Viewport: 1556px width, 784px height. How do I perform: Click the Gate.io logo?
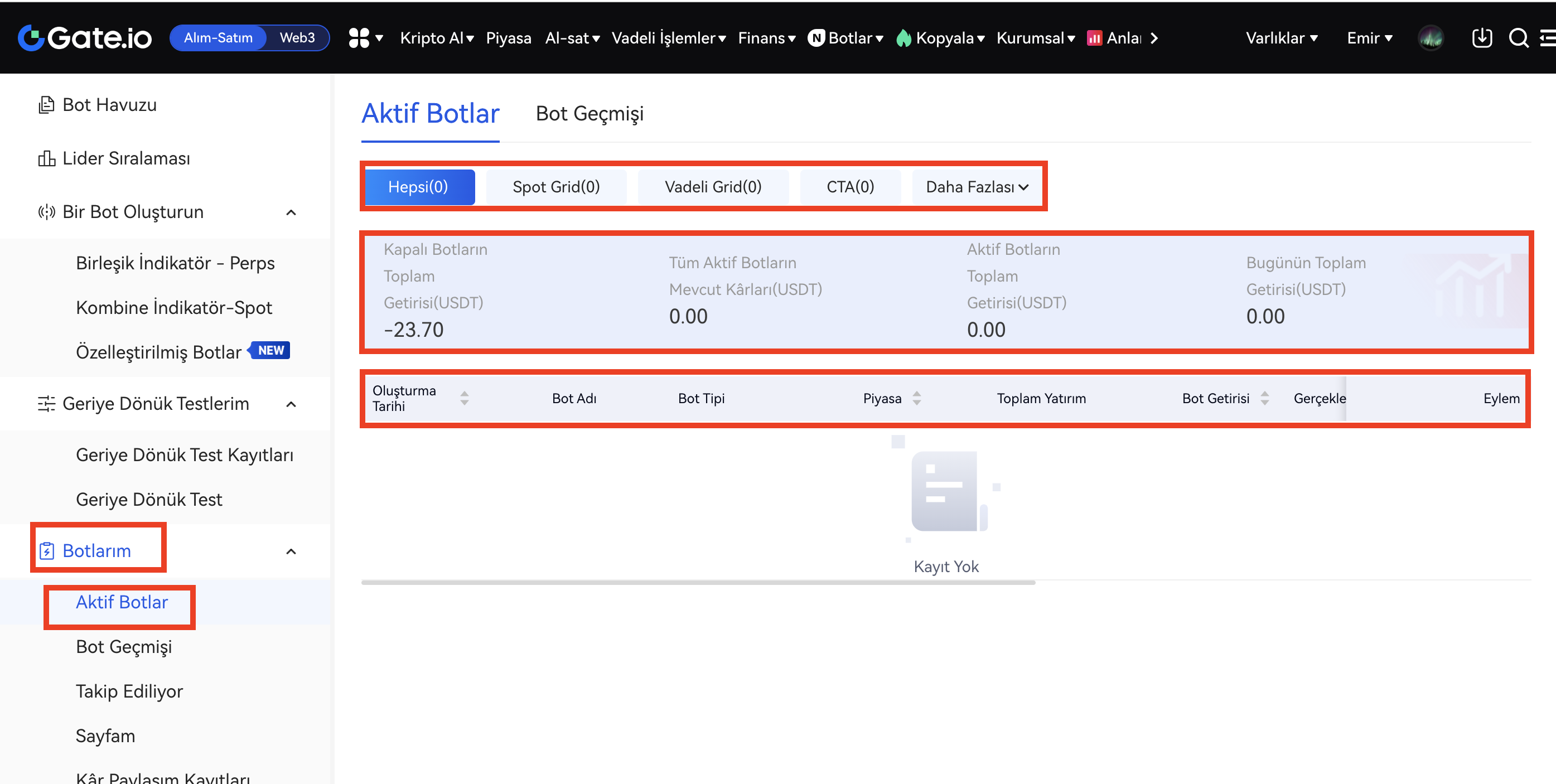85,38
